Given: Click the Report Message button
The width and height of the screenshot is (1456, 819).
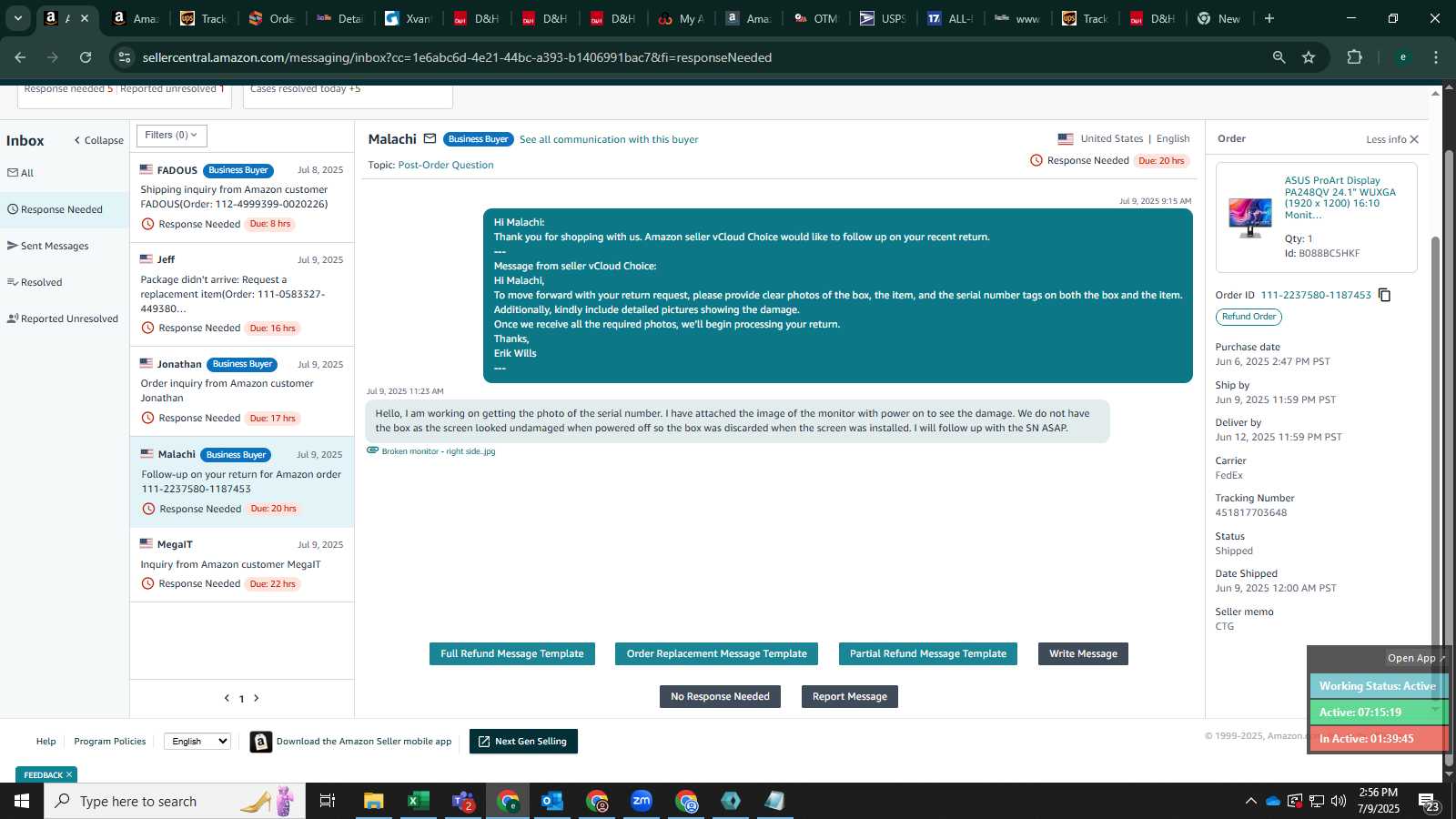Looking at the screenshot, I should [x=850, y=696].
